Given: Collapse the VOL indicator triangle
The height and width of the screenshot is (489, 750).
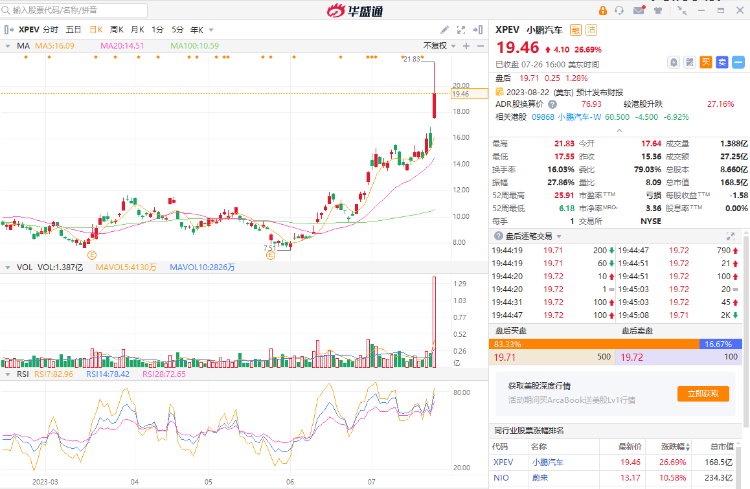Looking at the screenshot, I should coord(8,267).
